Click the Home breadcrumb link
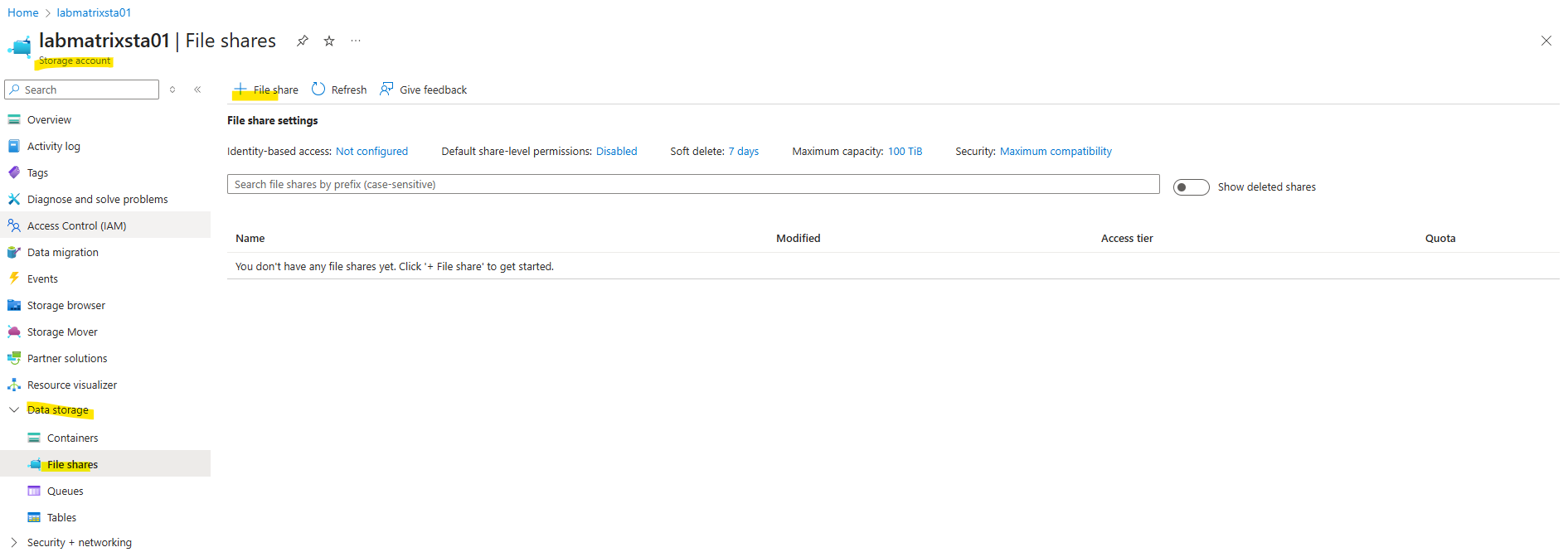 23,12
